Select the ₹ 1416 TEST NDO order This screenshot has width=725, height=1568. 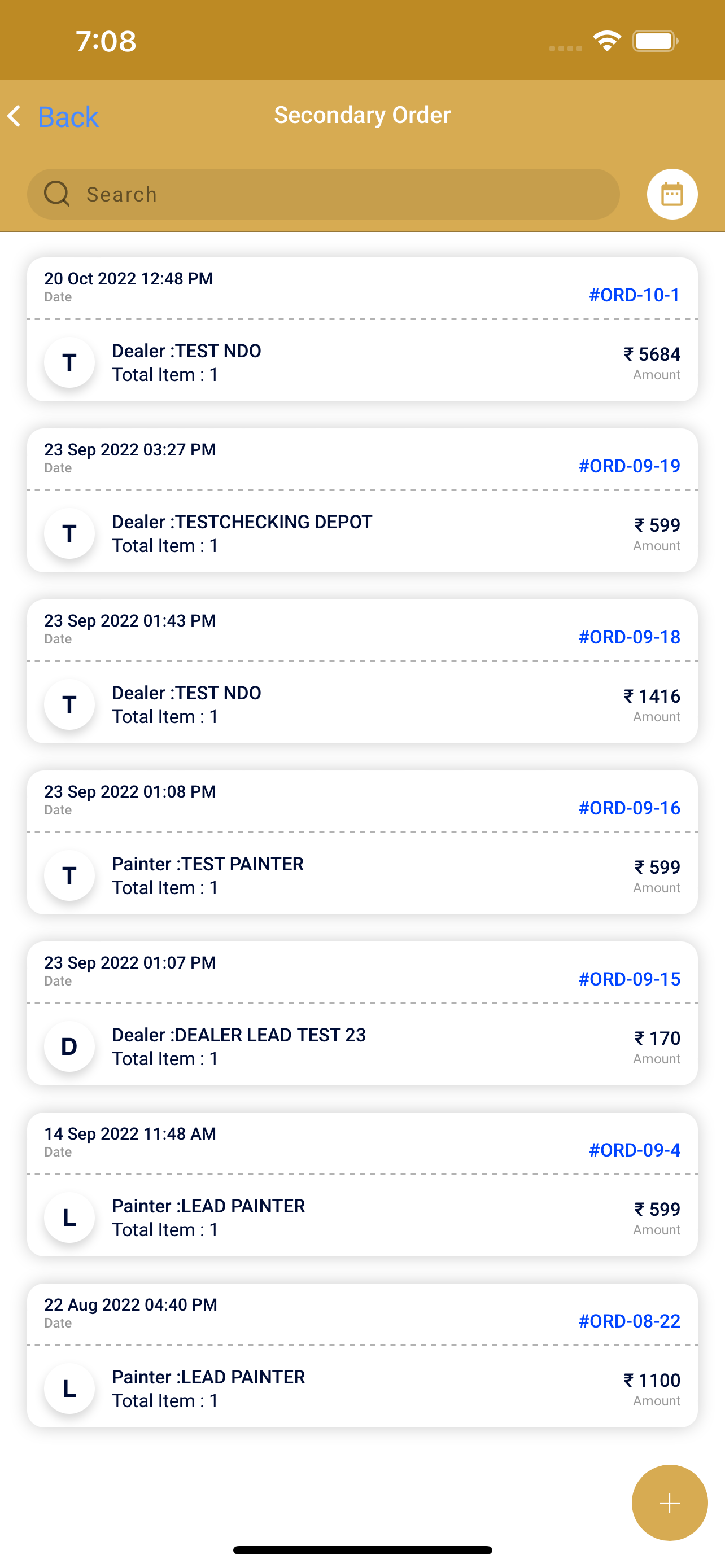tap(362, 671)
